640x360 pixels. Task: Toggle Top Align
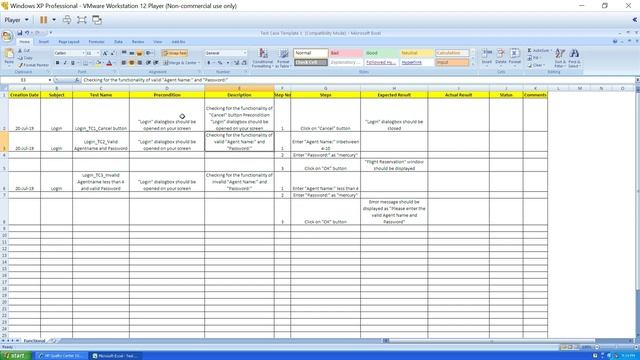pyautogui.click(x=124, y=53)
